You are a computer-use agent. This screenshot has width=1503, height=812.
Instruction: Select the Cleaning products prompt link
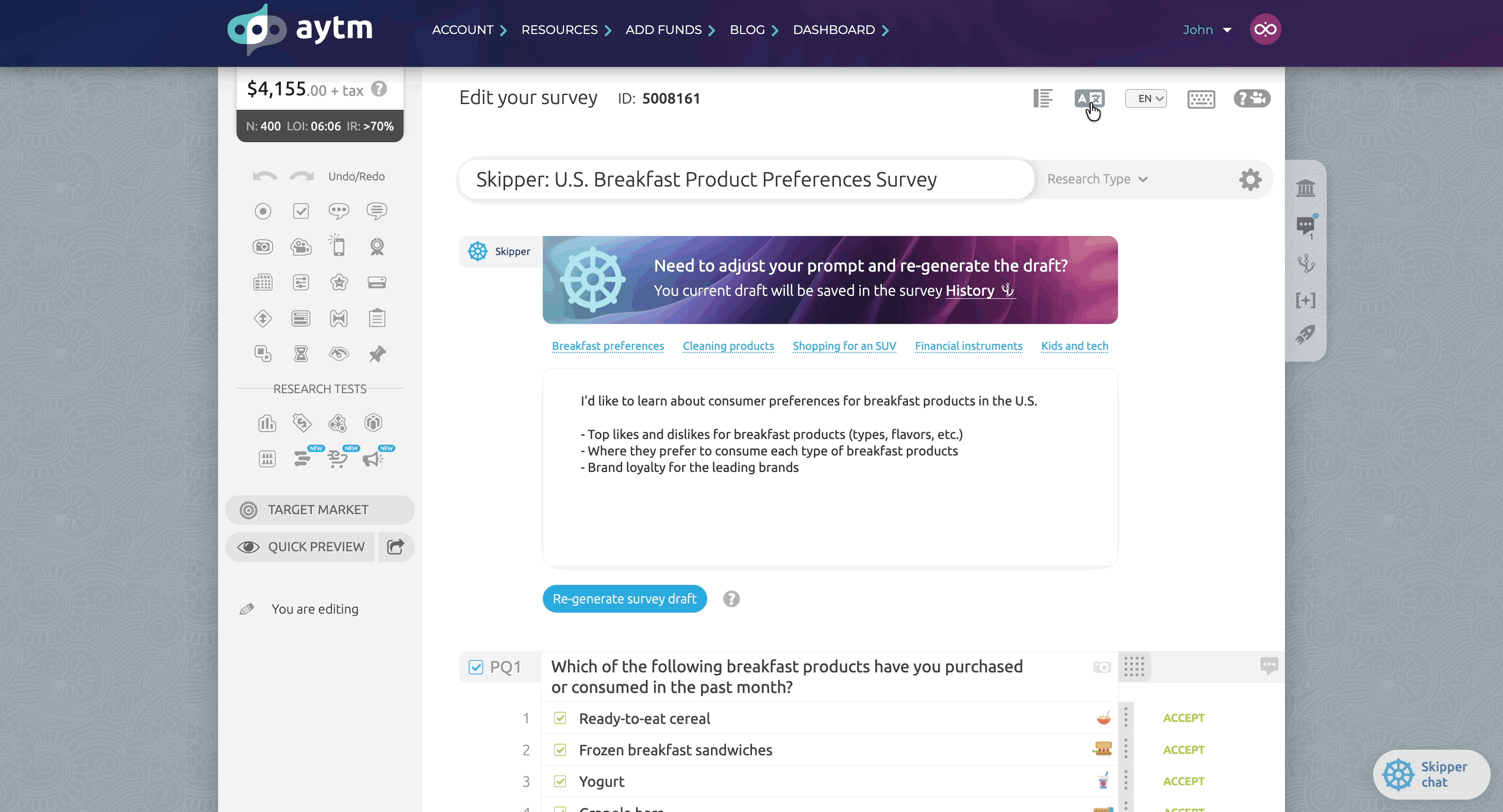click(728, 346)
